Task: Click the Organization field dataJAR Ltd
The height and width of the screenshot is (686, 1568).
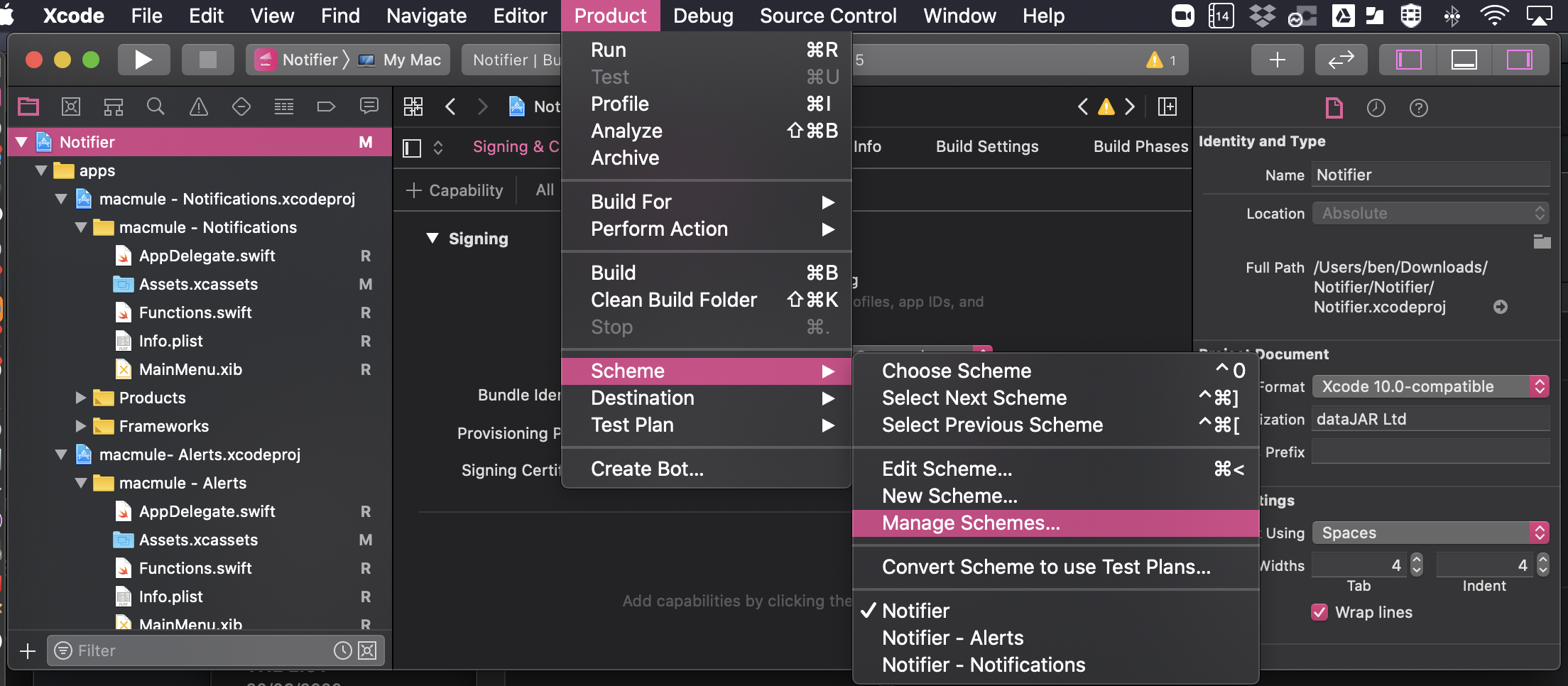Action: [1430, 419]
